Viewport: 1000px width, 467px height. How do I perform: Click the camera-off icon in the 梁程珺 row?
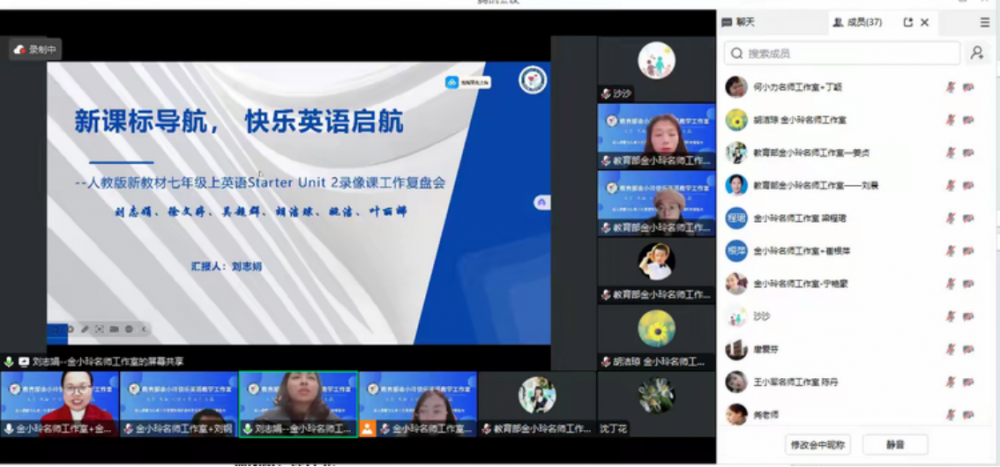pos(968,218)
